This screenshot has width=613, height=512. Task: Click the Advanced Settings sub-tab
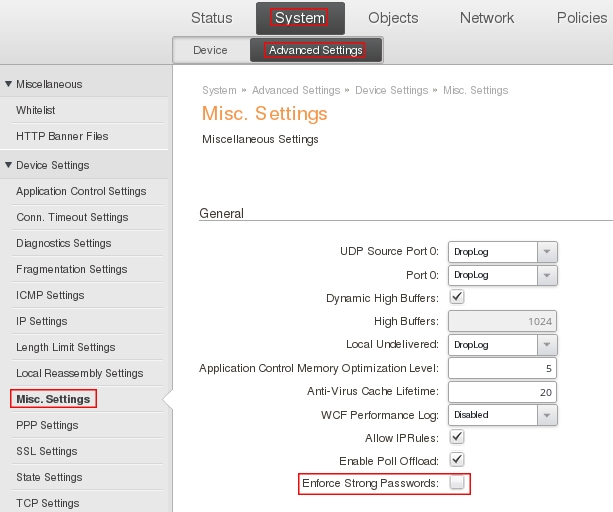315,50
